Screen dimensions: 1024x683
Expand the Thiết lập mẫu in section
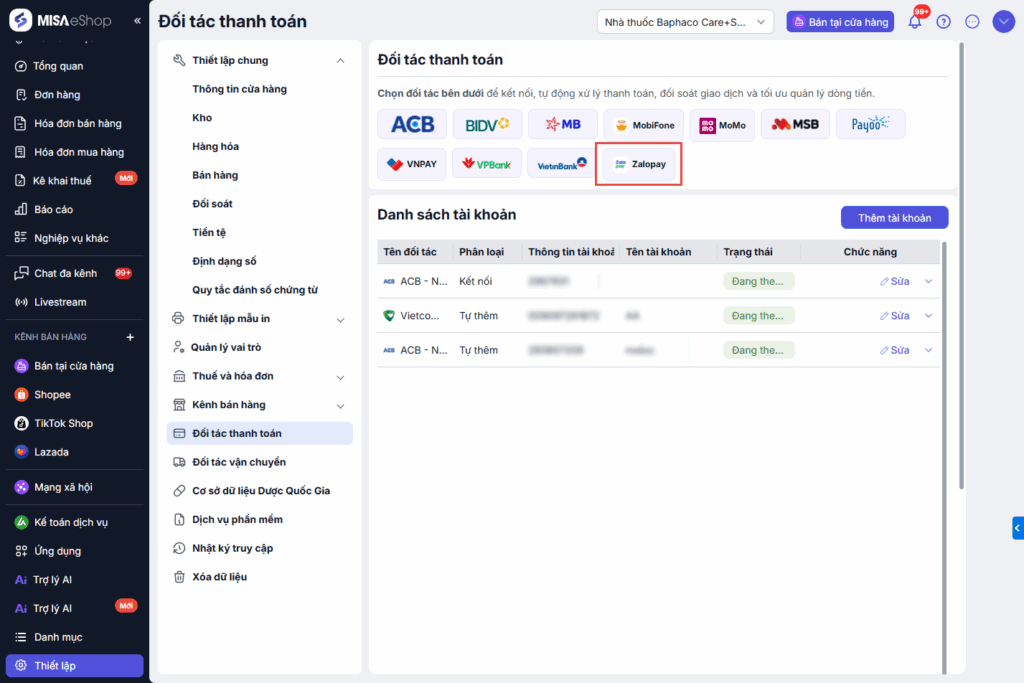(x=340, y=319)
